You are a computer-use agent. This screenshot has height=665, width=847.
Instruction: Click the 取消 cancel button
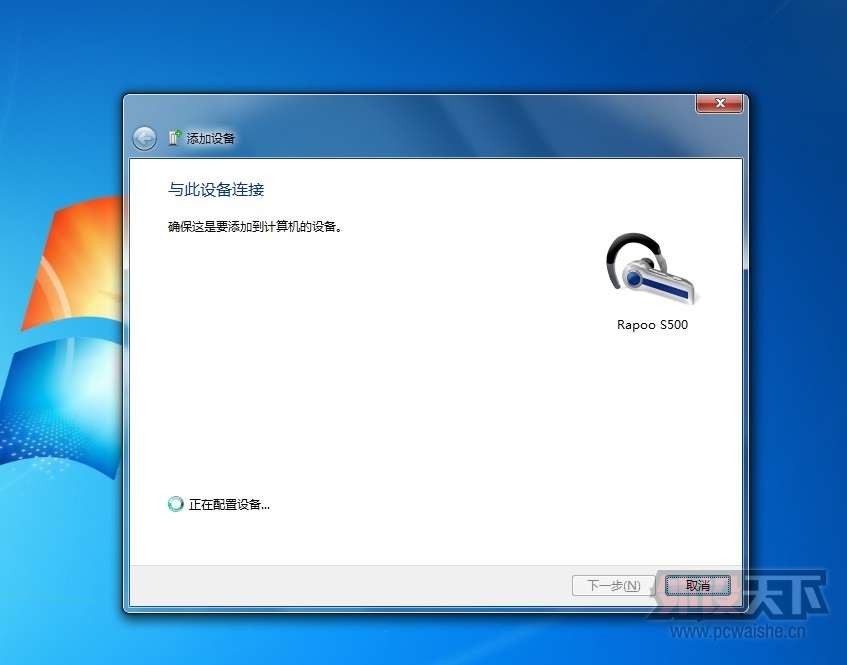pos(697,586)
